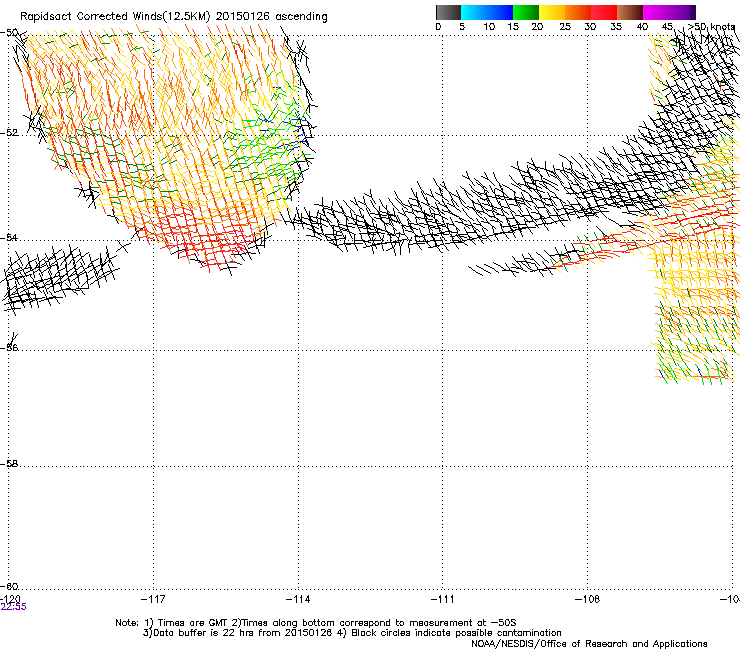Click the orange 25-30 knots legend swatch
The image size is (740, 650).
pos(578,12)
